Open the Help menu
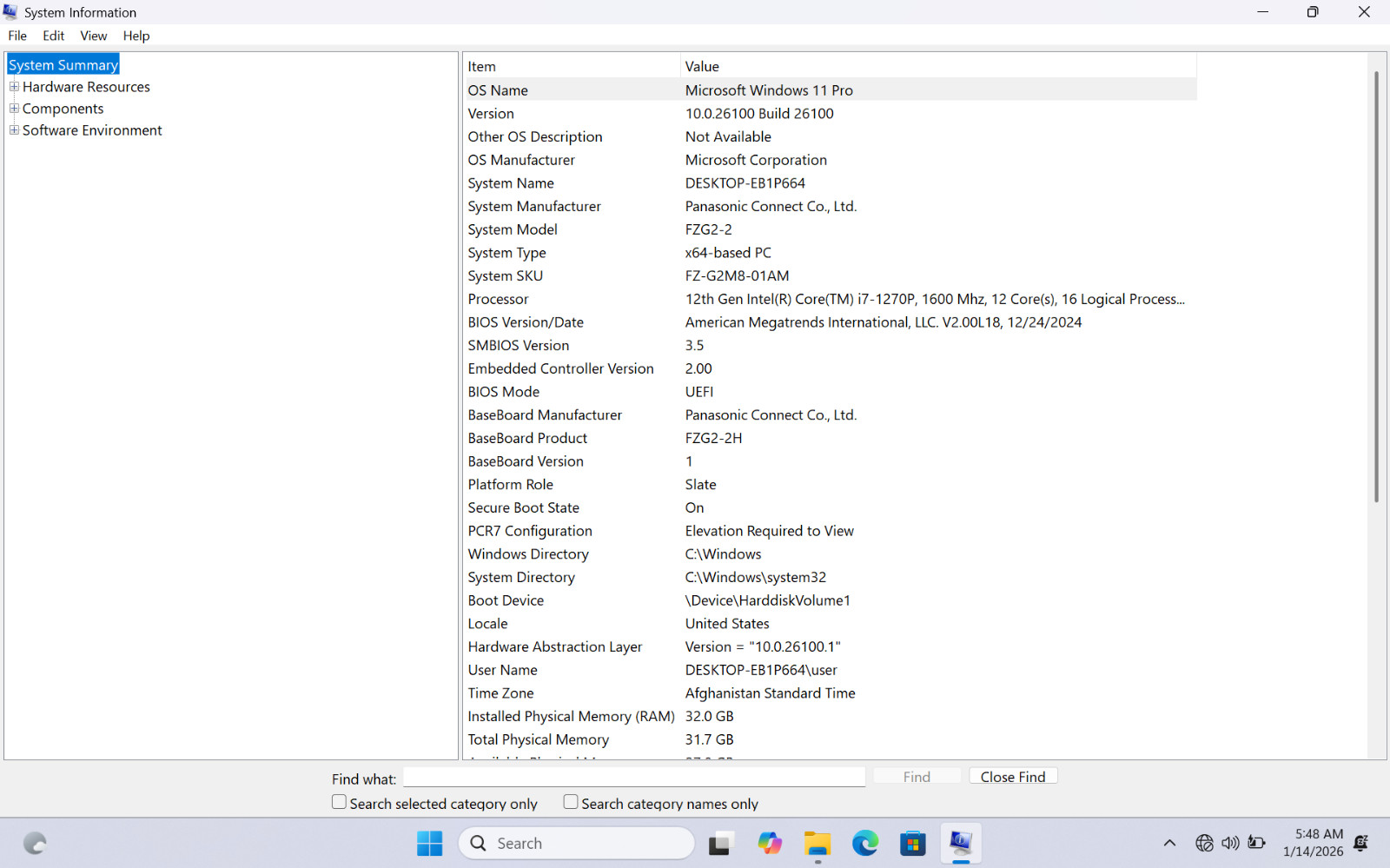This screenshot has width=1390, height=868. click(x=136, y=36)
